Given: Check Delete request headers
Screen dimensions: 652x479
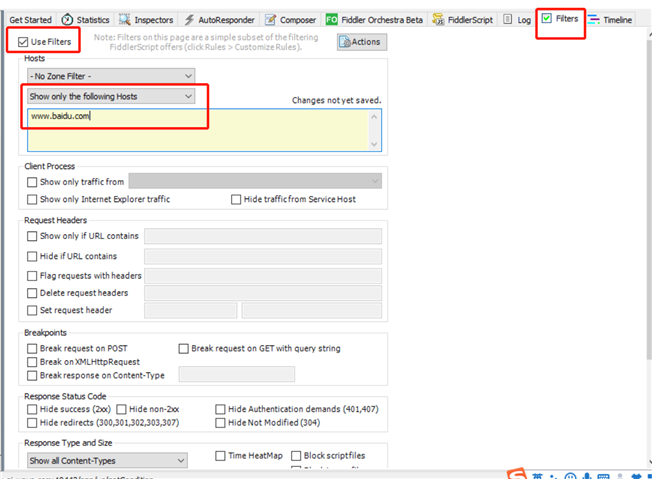Looking at the screenshot, I should tap(32, 293).
